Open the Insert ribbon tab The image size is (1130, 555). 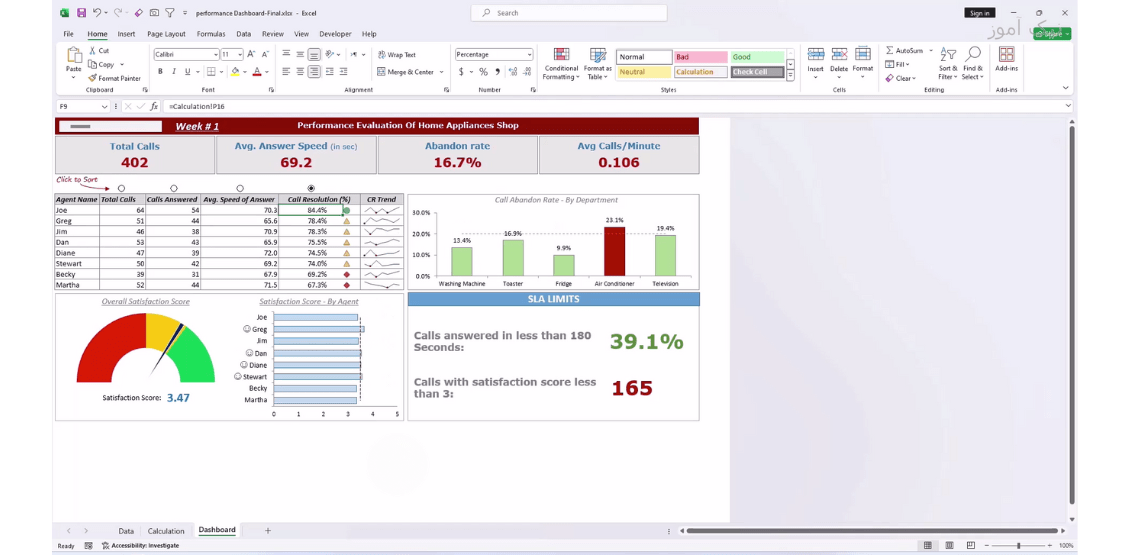coord(126,34)
